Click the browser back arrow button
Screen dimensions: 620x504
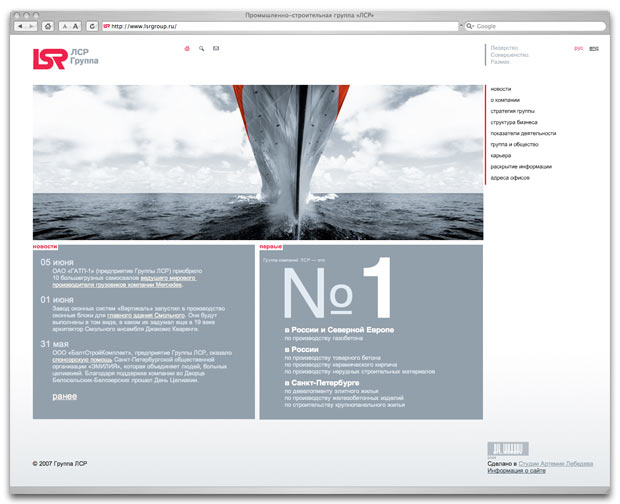pos(17,25)
